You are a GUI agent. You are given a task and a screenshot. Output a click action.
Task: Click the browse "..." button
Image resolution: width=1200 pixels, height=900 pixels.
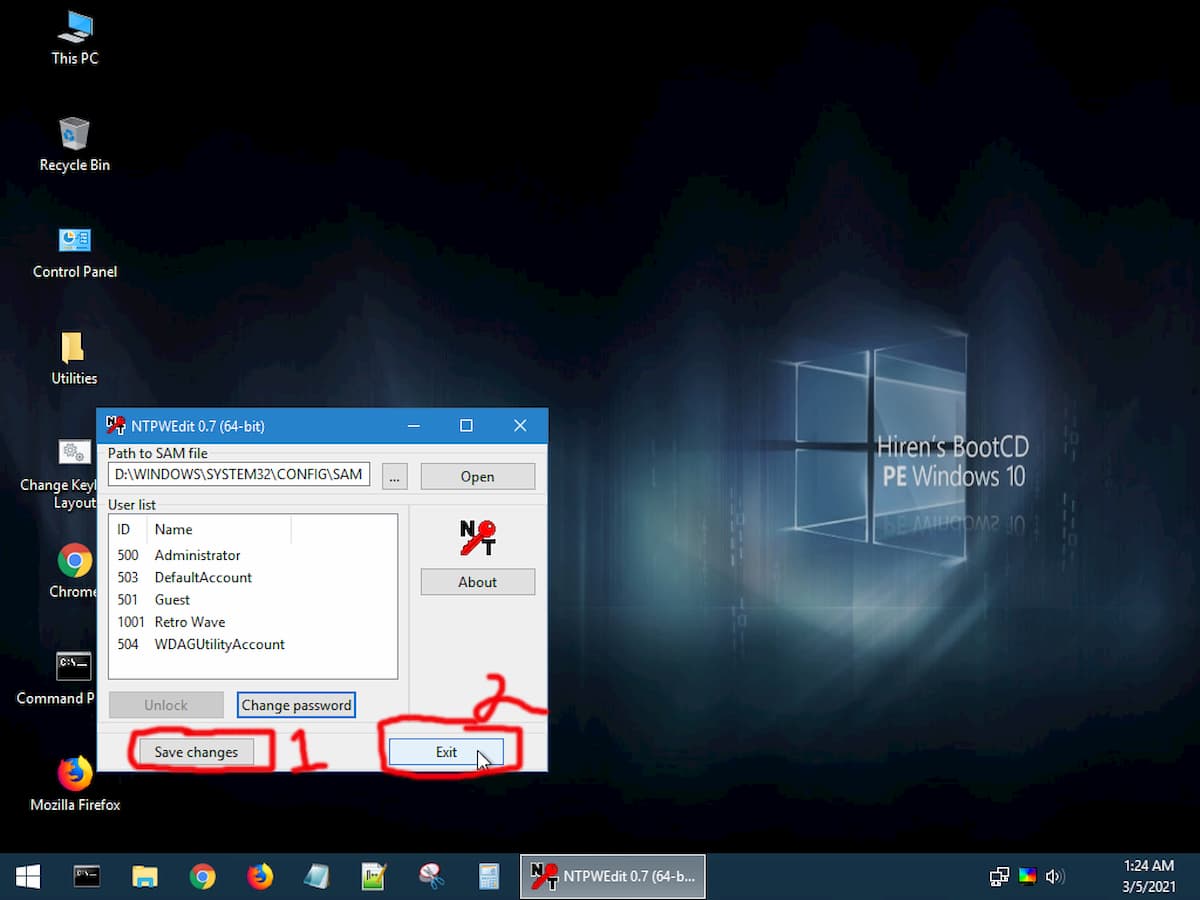394,476
